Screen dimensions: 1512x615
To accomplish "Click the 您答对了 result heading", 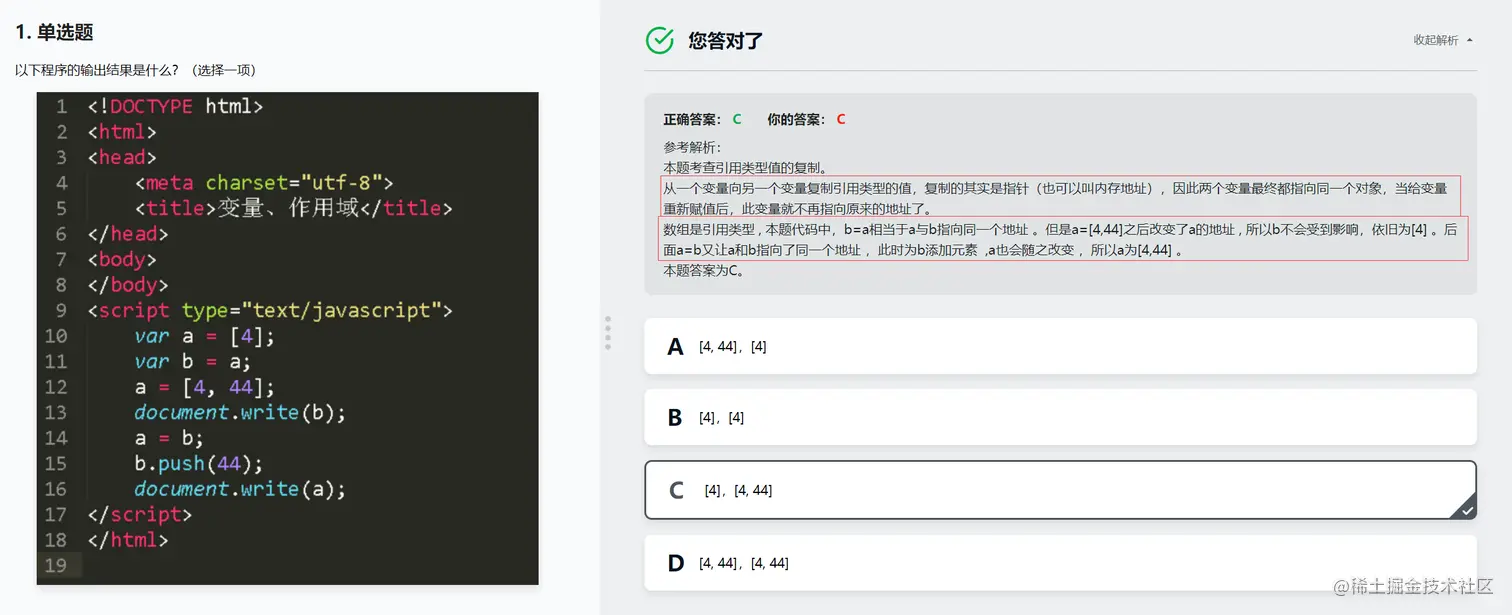I will [726, 41].
